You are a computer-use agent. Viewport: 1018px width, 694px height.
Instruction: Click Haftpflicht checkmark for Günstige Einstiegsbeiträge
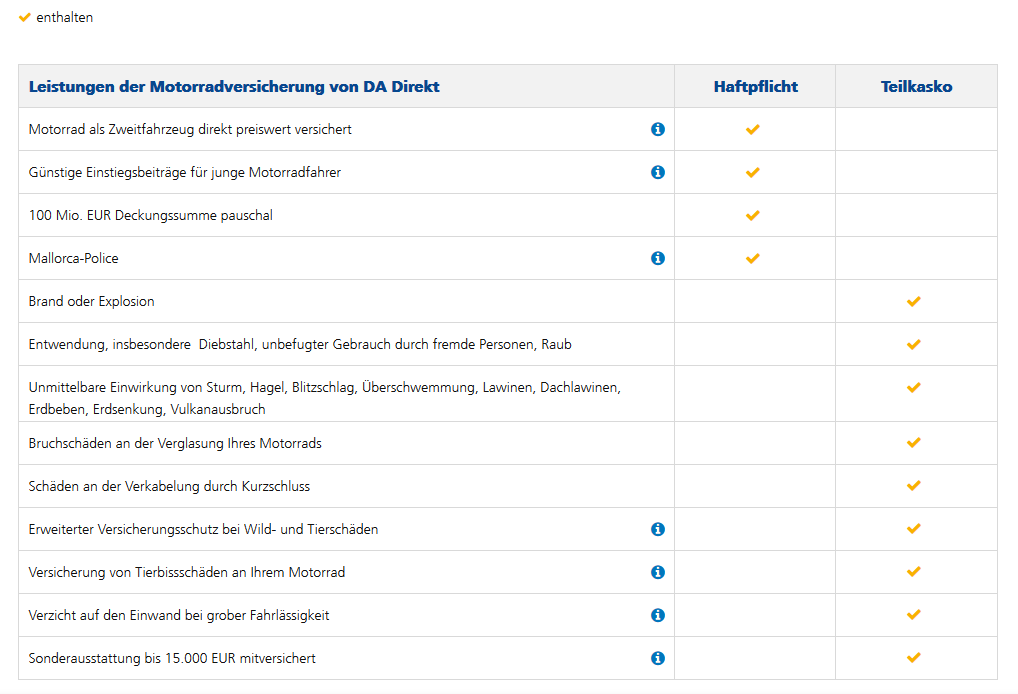click(752, 172)
